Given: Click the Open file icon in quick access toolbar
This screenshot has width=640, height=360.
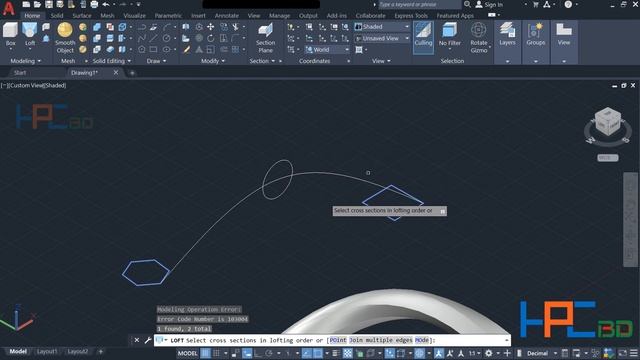Looking at the screenshot, I should (x=37, y=4).
